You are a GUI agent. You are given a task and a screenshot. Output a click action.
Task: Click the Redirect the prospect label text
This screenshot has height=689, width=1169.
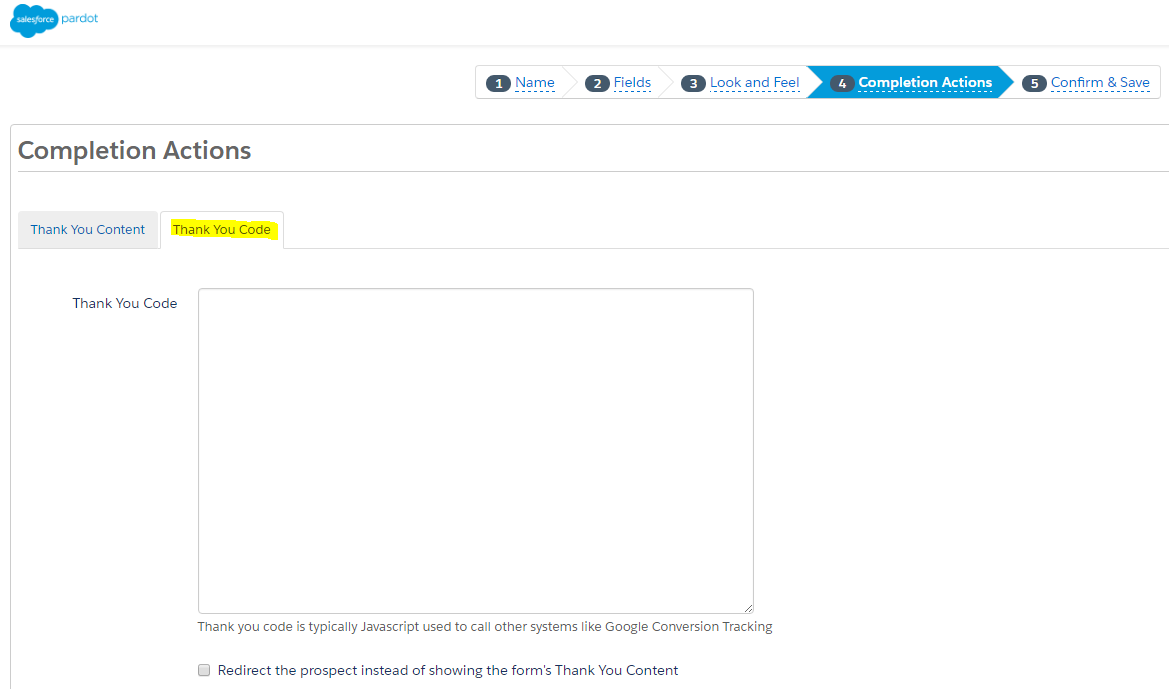click(448, 670)
